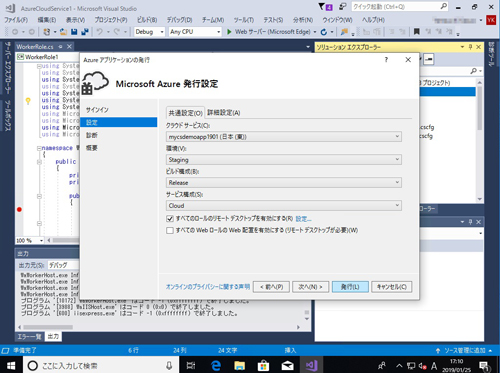Click the browser refresh toolbar icon
The height and width of the screenshot is (373, 500).
tap(323, 32)
